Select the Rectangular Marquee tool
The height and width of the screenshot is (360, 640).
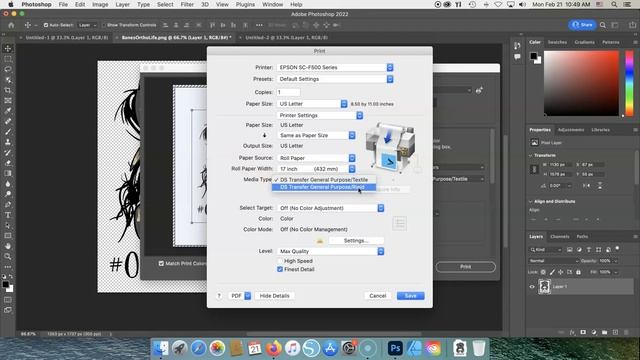8,59
